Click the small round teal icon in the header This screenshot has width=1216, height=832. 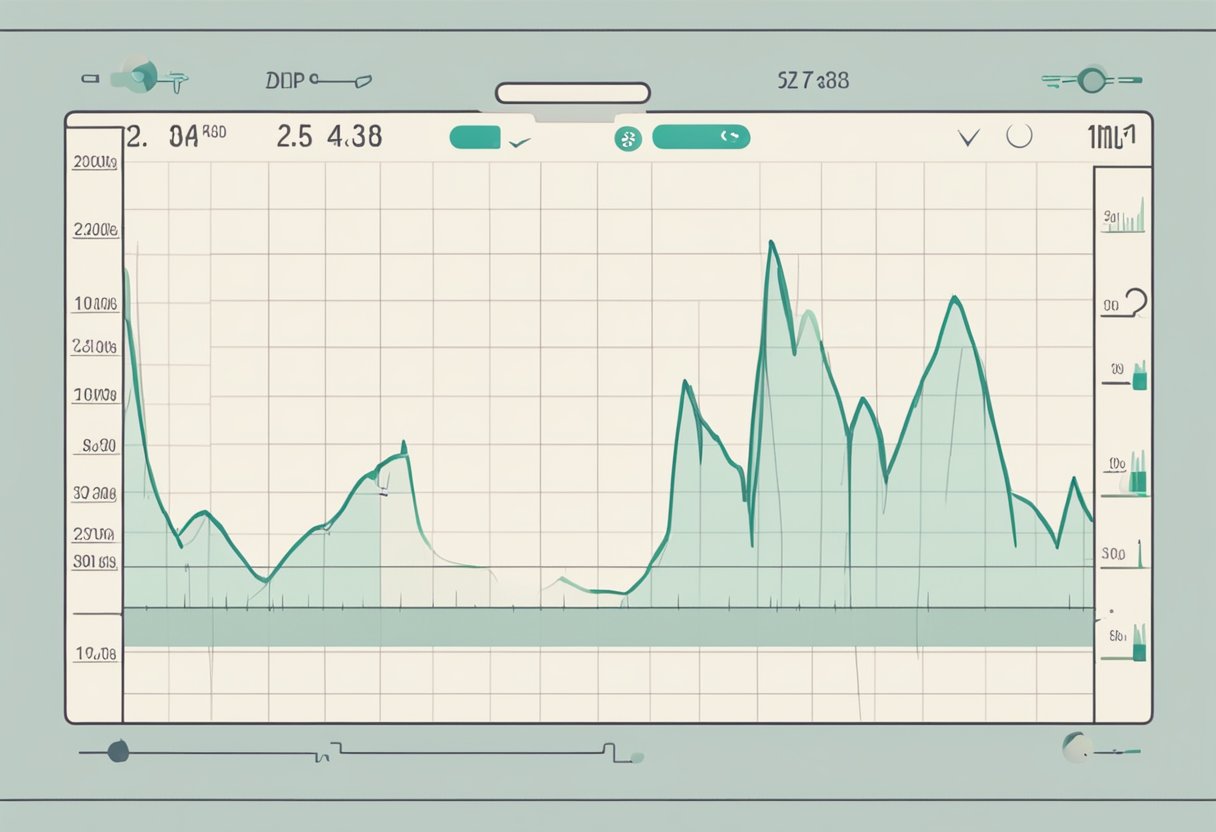click(628, 139)
